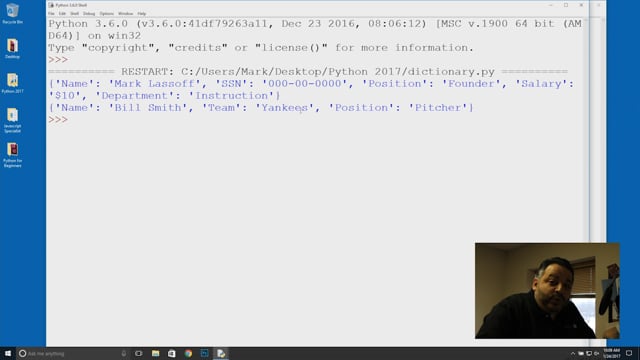Select the Desktop shortcut icon on desktop

point(12,49)
